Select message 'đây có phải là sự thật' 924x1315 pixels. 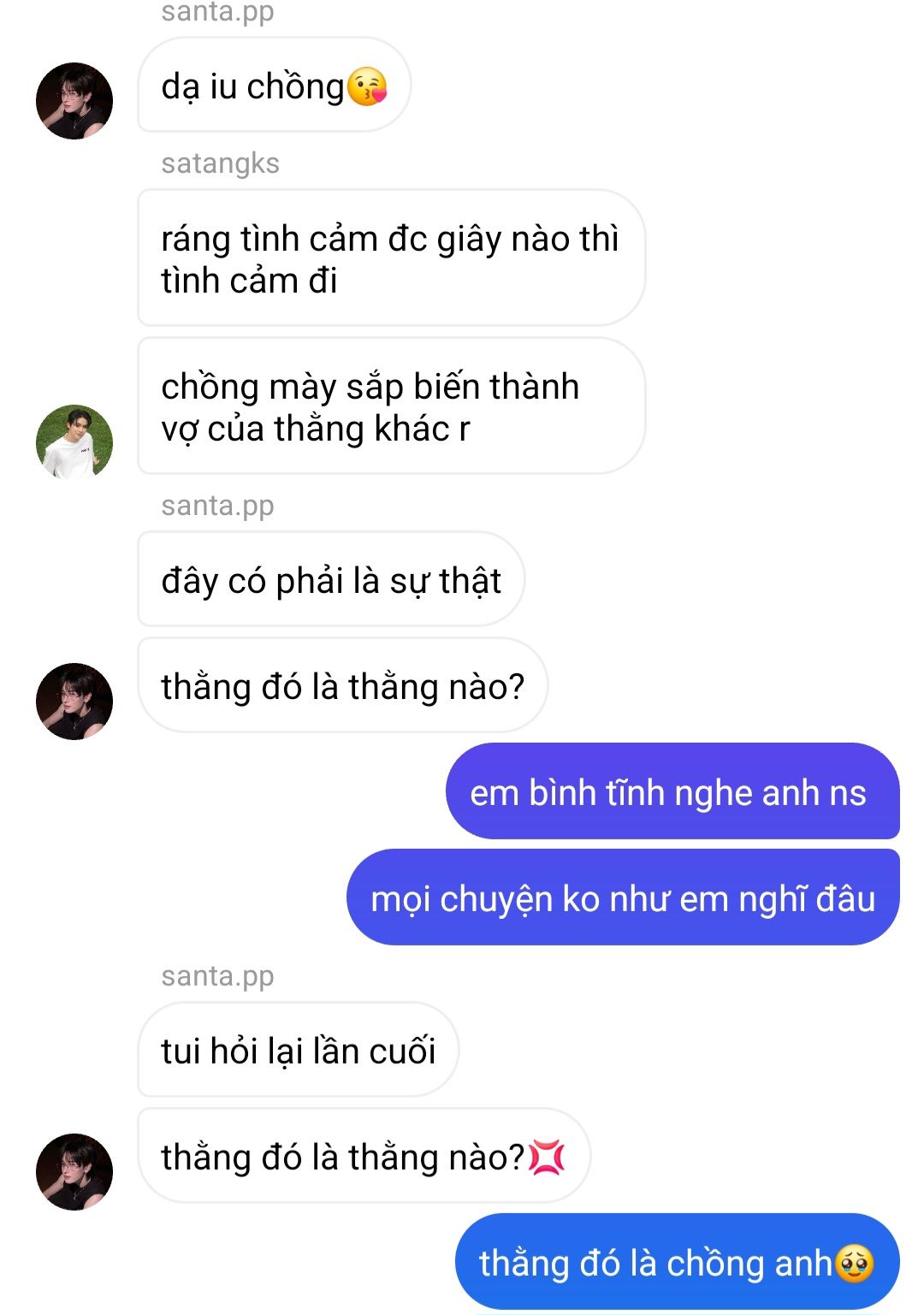pyautogui.click(x=331, y=579)
